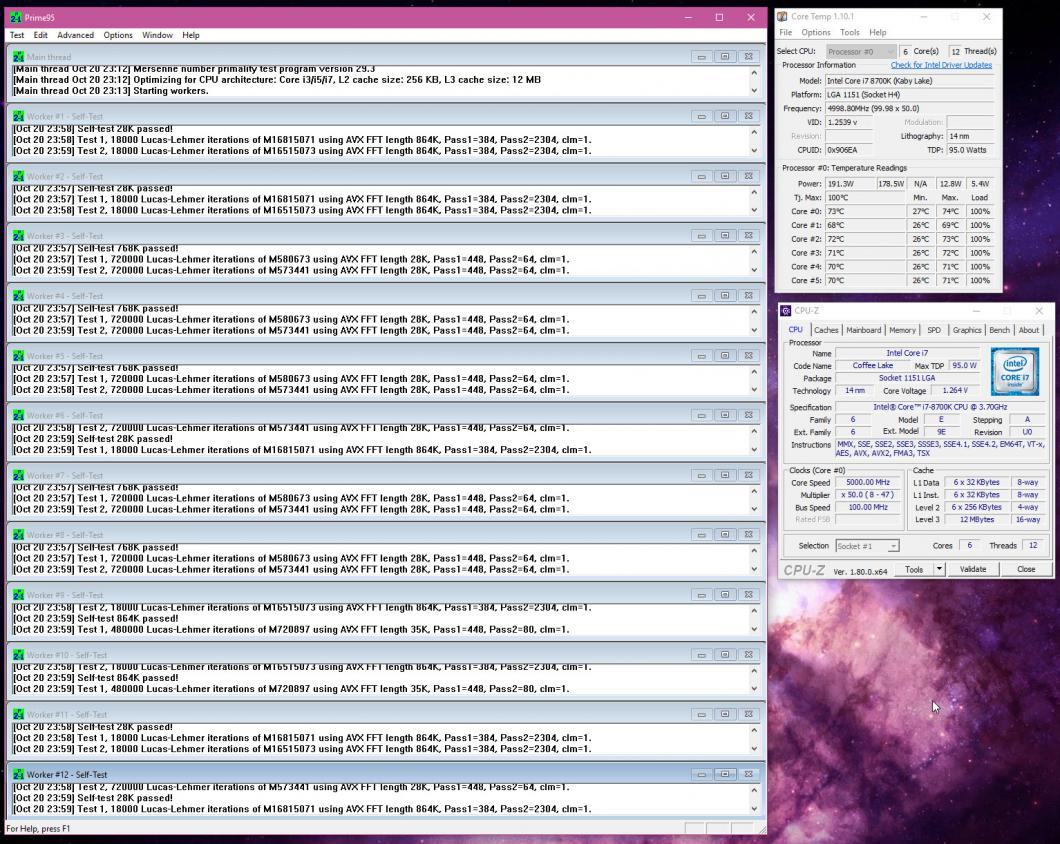Image resolution: width=1060 pixels, height=844 pixels.
Task: Click the Validate button in CPU-Z
Action: tap(973, 569)
